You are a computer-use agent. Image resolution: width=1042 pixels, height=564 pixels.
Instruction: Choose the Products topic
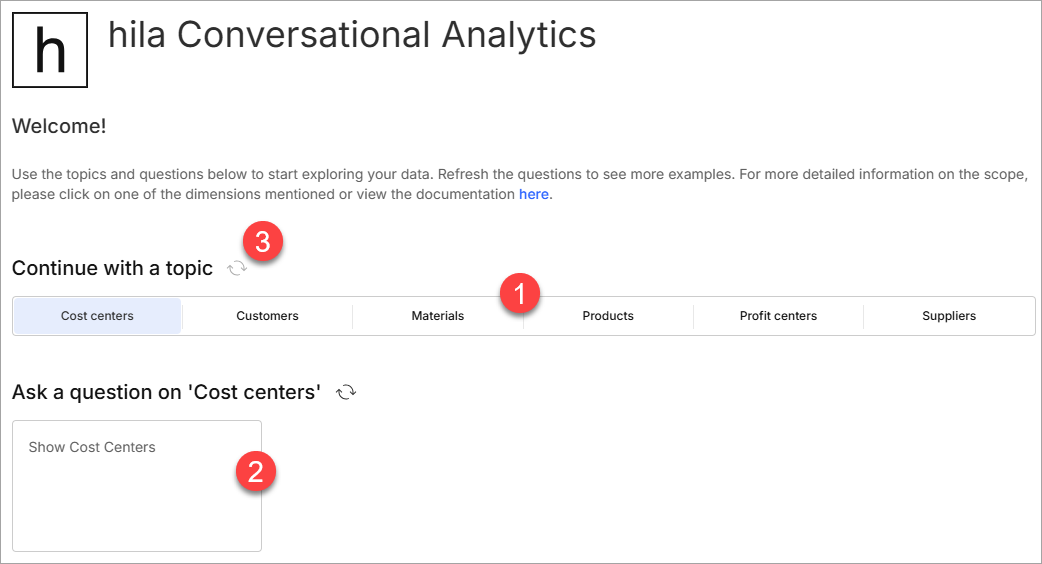coord(608,316)
